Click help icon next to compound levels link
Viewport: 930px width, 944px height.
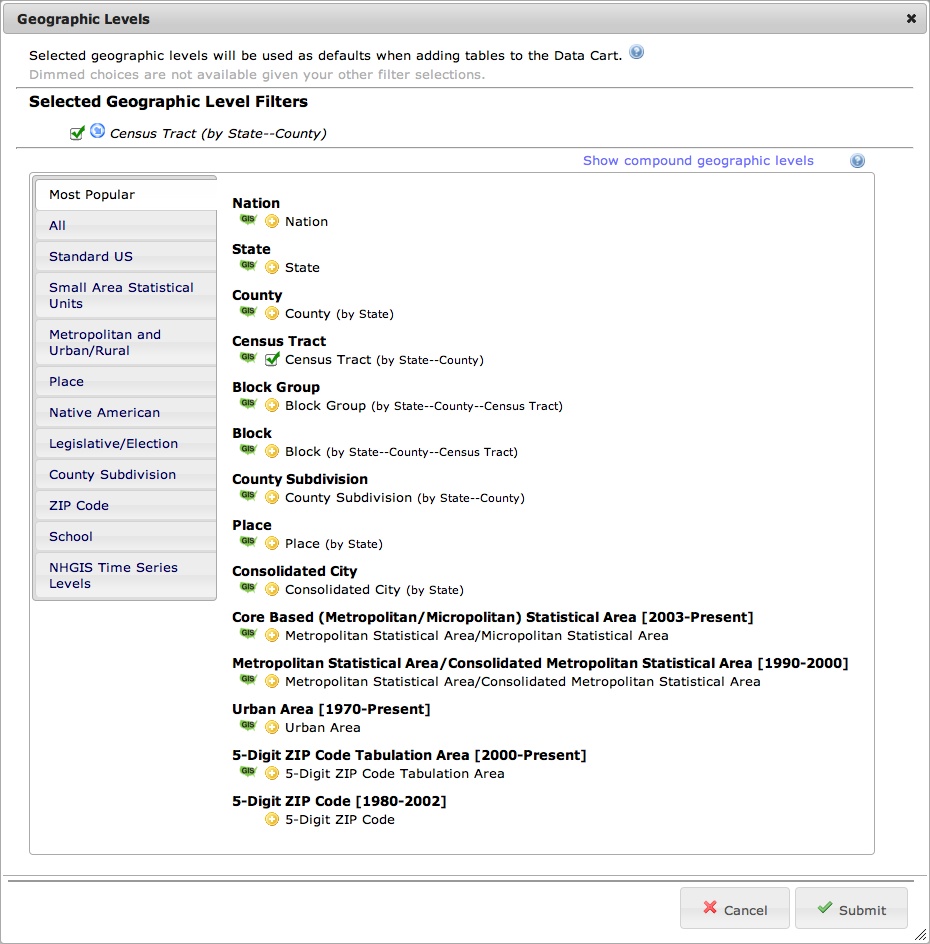click(857, 161)
